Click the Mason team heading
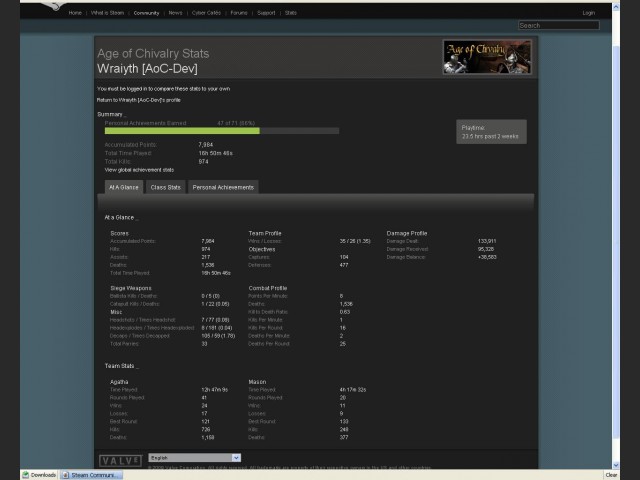Viewport: 640px width, 480px height. (x=257, y=382)
